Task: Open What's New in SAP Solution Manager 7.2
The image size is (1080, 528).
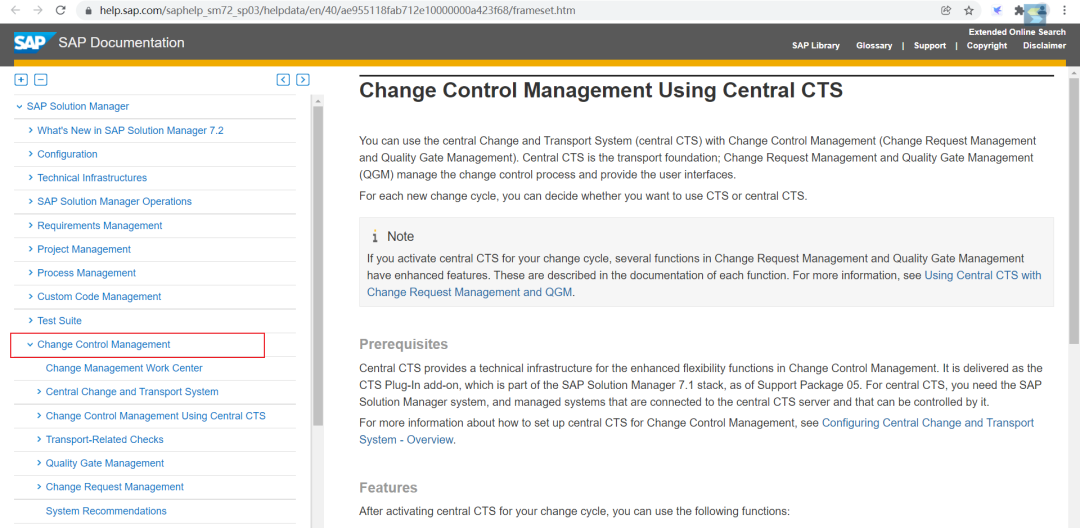Action: point(130,130)
